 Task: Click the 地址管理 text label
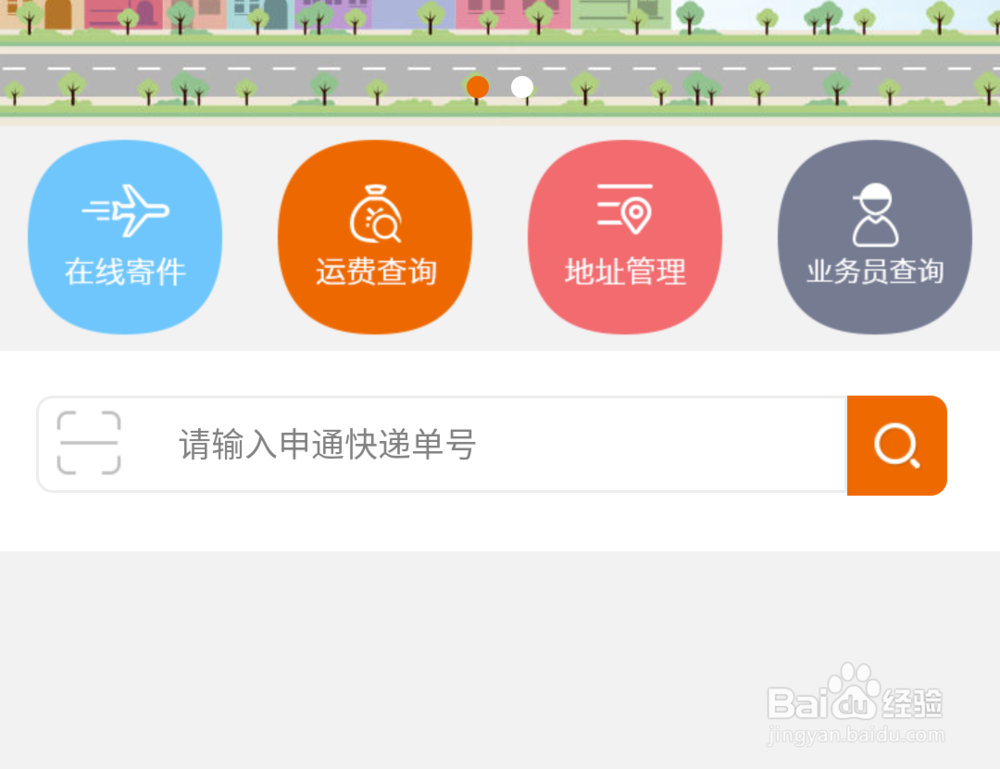pyautogui.click(x=625, y=272)
